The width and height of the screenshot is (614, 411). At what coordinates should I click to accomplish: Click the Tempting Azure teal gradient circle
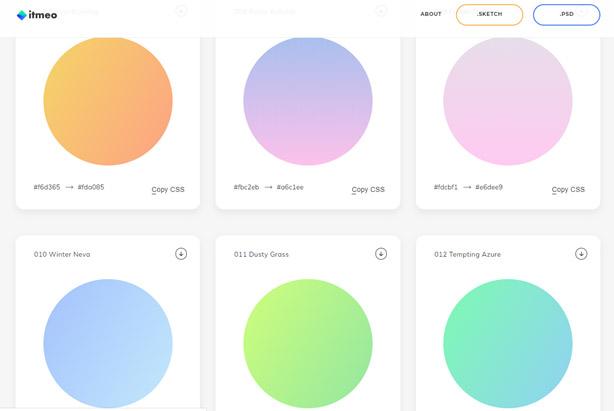tap(508, 343)
